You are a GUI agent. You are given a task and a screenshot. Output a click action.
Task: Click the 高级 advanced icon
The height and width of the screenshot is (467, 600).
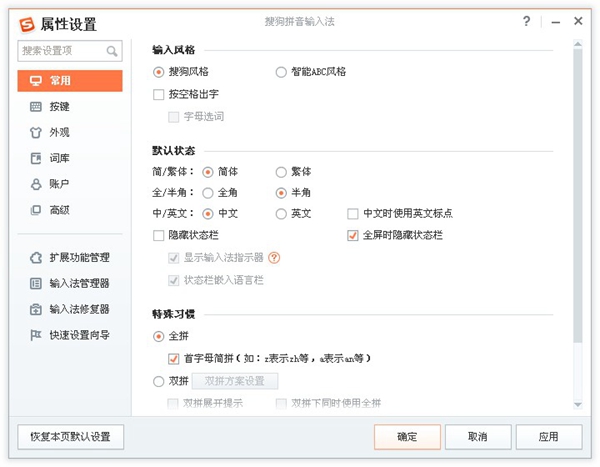click(x=36, y=210)
